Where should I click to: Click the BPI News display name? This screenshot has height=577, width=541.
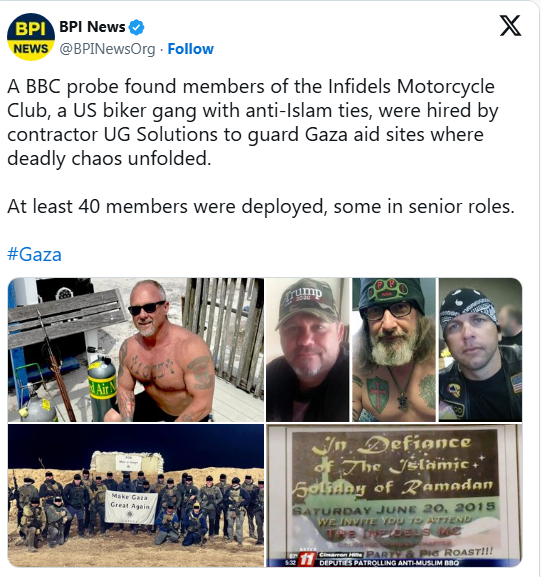pos(92,27)
